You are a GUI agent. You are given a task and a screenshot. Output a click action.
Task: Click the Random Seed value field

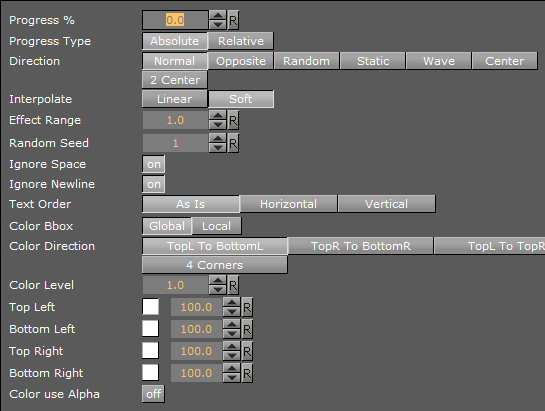[x=175, y=143]
